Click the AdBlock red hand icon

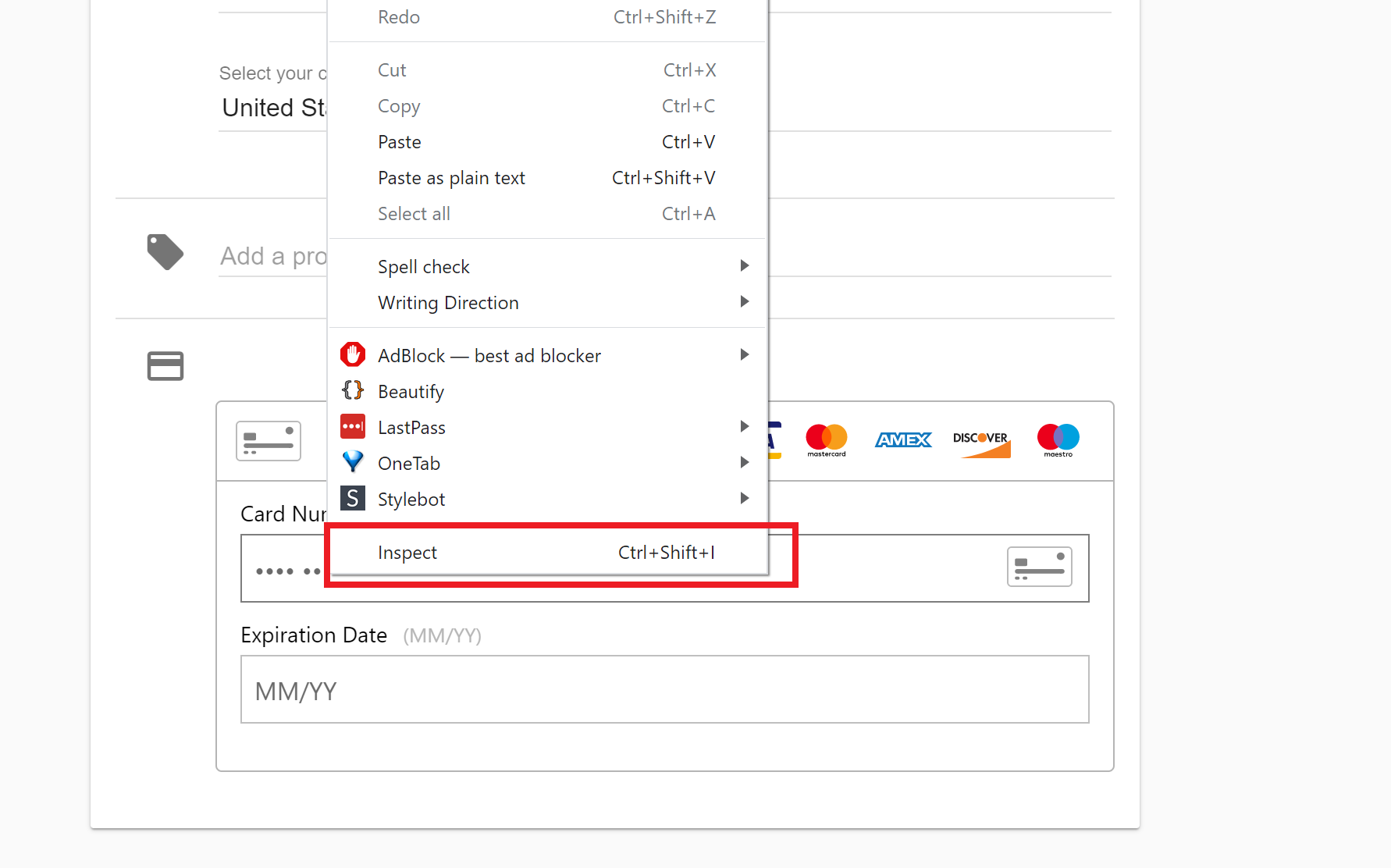coord(353,354)
